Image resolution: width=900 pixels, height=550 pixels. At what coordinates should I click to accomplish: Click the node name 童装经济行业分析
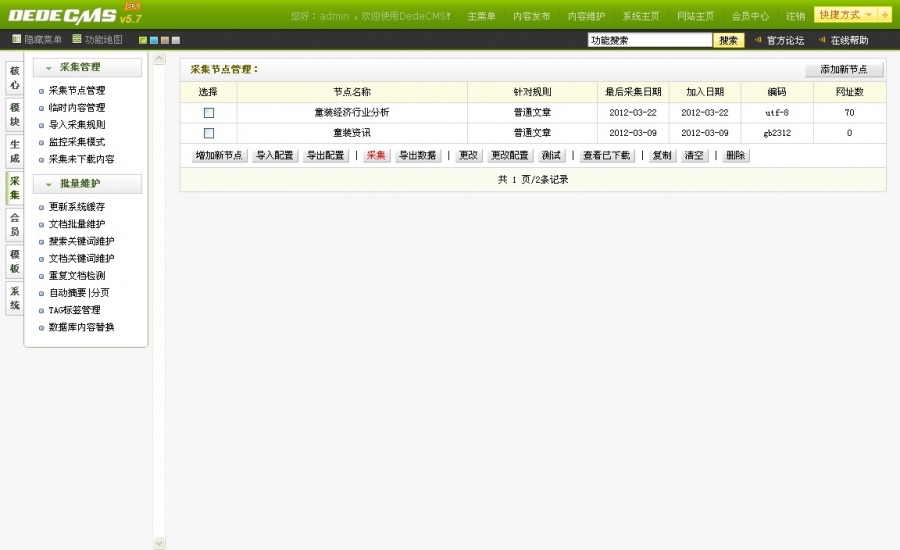point(352,113)
